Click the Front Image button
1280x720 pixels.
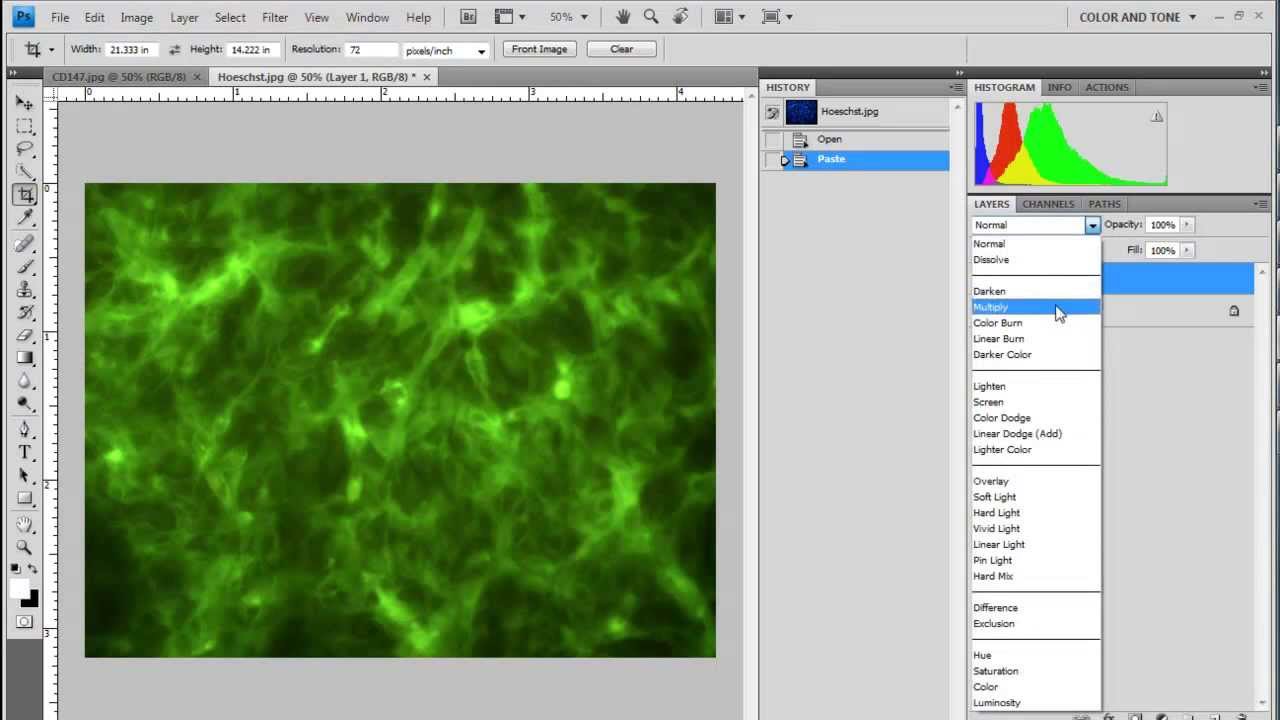click(539, 49)
